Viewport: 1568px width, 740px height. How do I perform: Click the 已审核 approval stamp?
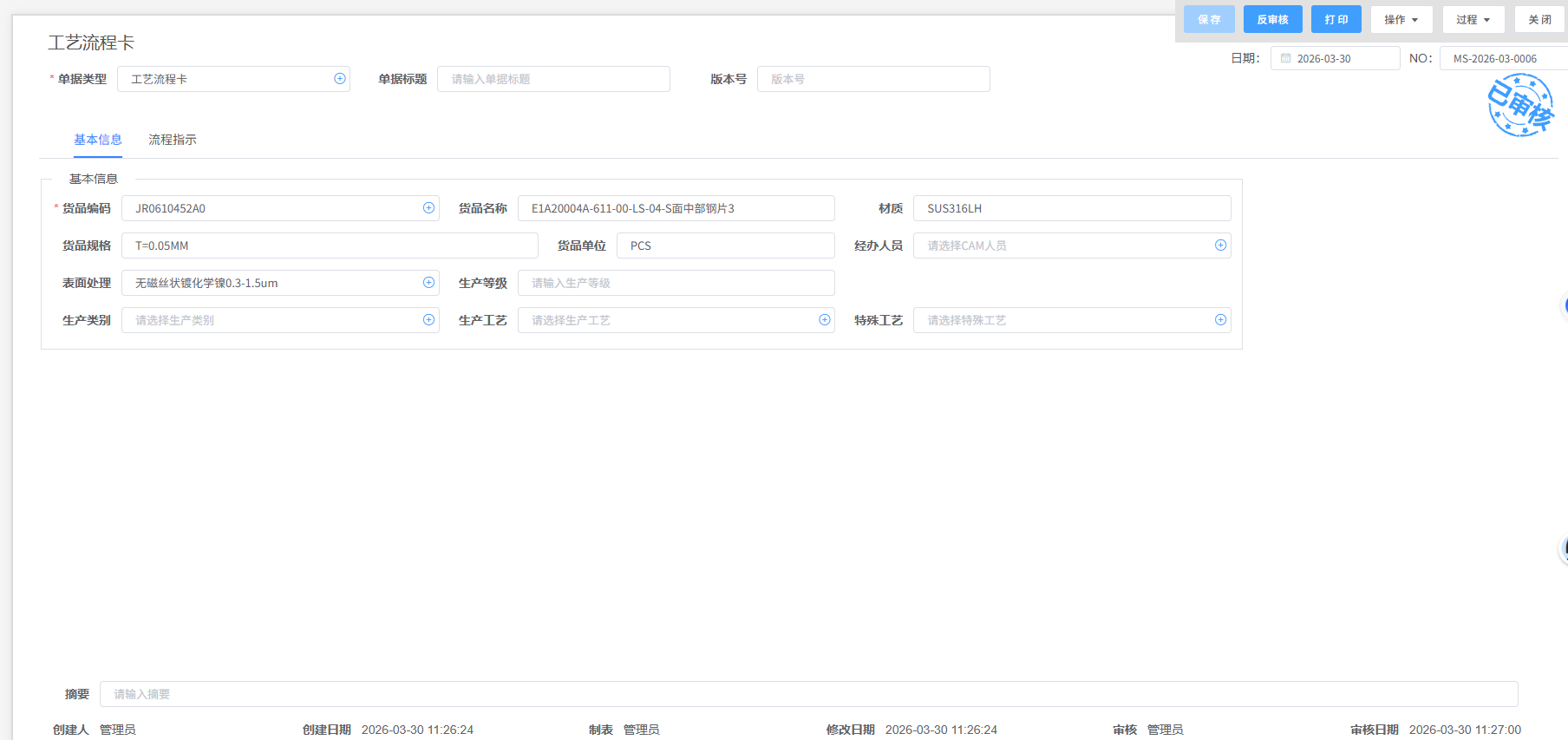coord(1519,105)
